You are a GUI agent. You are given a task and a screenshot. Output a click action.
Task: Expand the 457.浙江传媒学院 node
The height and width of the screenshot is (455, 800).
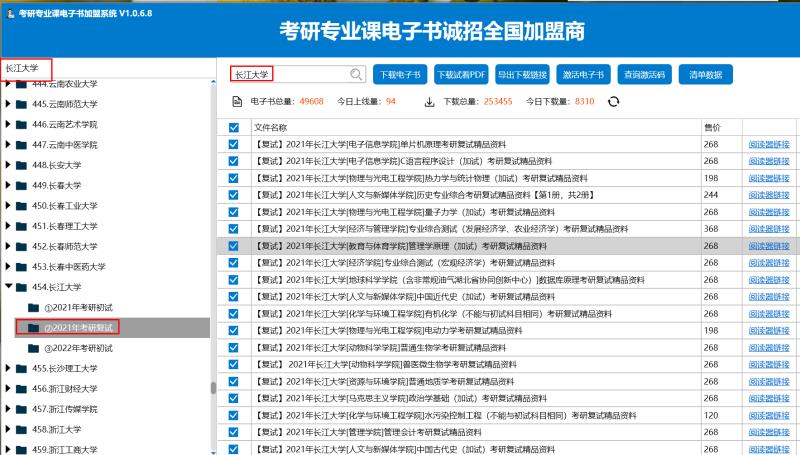coord(8,409)
